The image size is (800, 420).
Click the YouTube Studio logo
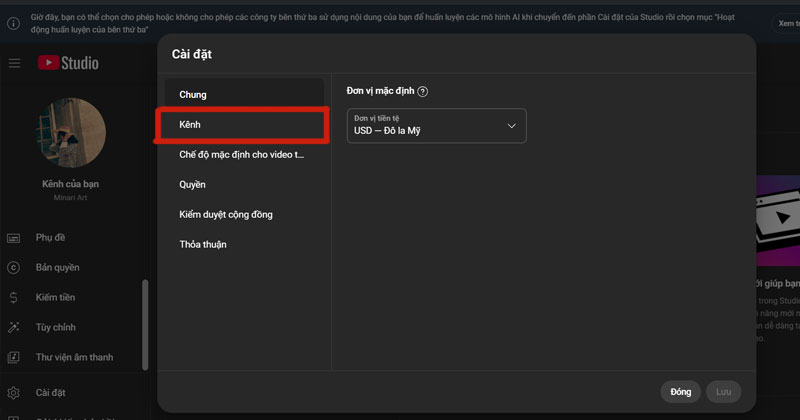(68, 63)
